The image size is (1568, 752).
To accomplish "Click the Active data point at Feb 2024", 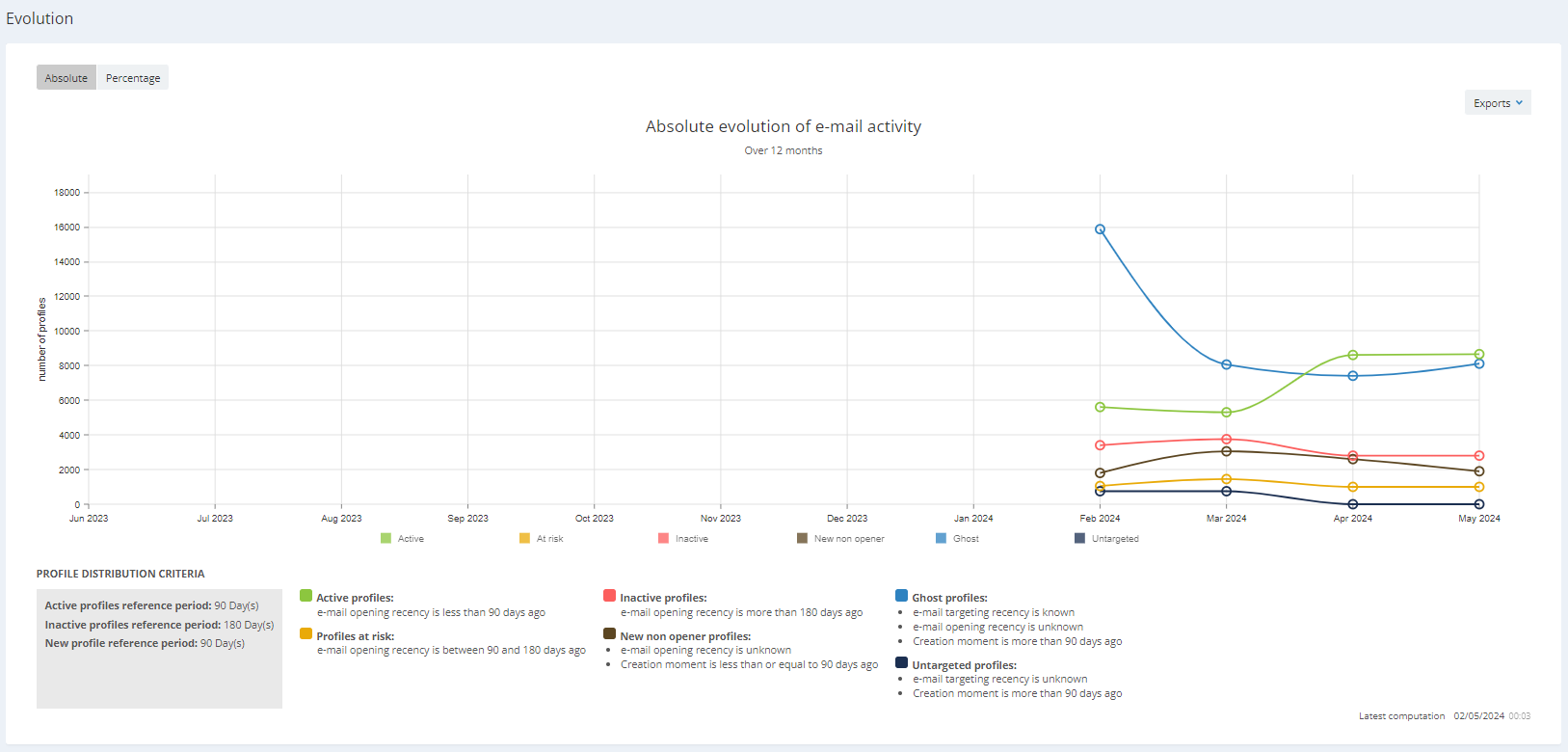I will 1100,407.
